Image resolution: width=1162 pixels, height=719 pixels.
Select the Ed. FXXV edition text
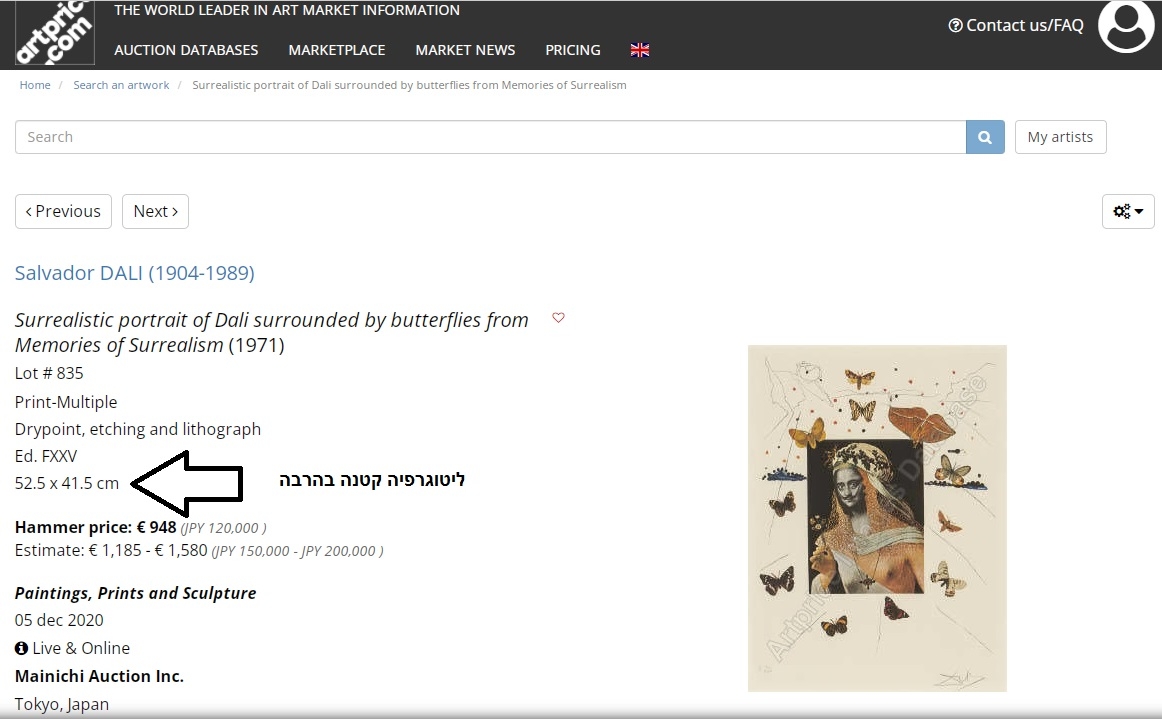click(46, 456)
